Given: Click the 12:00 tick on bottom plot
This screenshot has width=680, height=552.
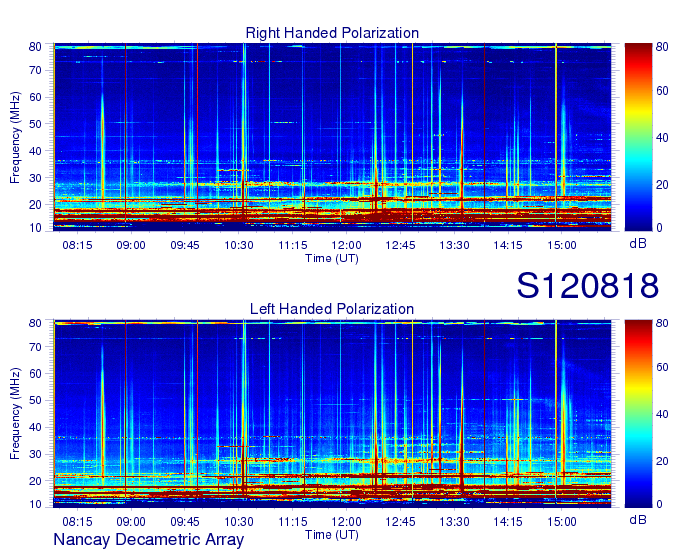Looking at the screenshot, I should [347, 522].
